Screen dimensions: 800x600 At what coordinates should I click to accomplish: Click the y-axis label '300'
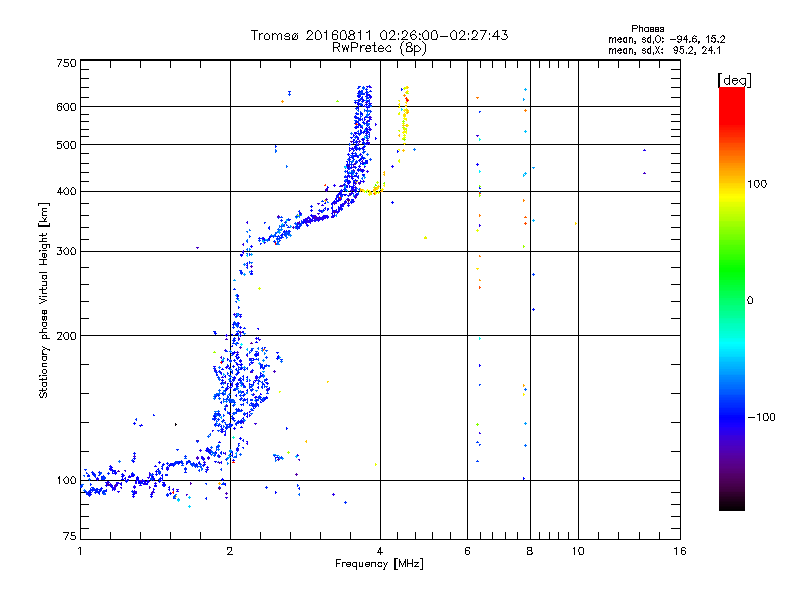[66, 251]
